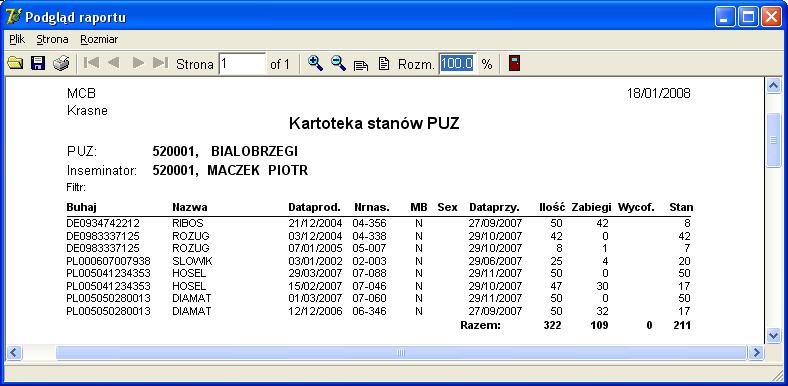The image size is (788, 386).
Task: Click production date '15/02/2007'
Action: click(315, 286)
